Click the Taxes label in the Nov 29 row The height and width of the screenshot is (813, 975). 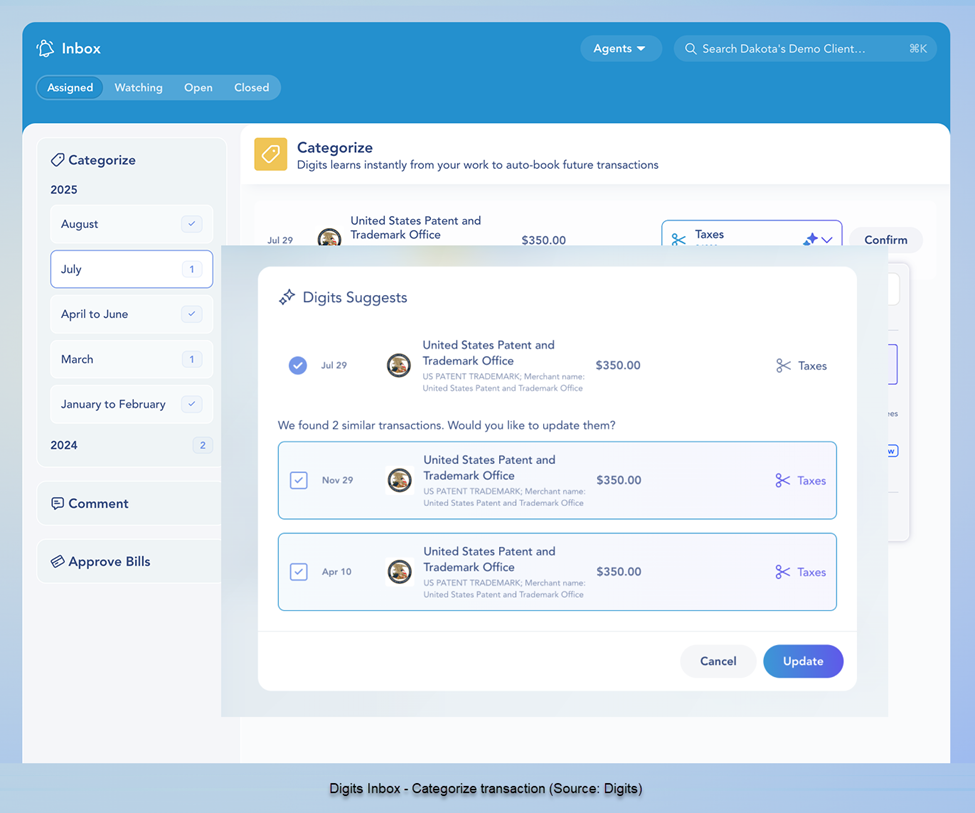[811, 481]
